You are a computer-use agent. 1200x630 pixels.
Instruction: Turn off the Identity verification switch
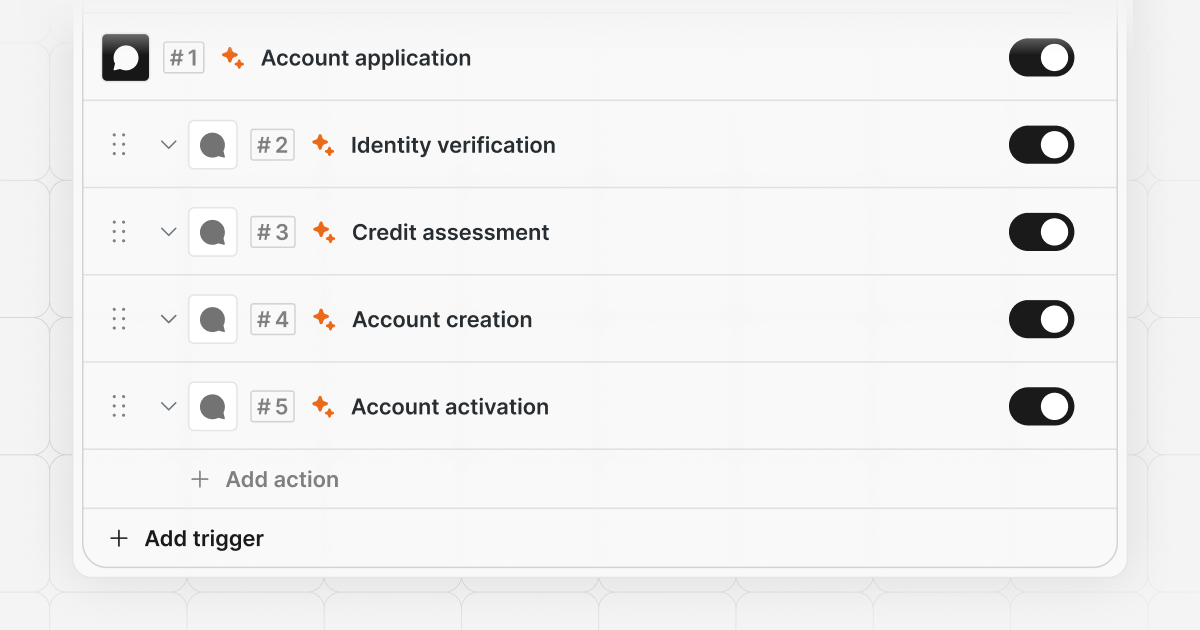tap(1041, 145)
